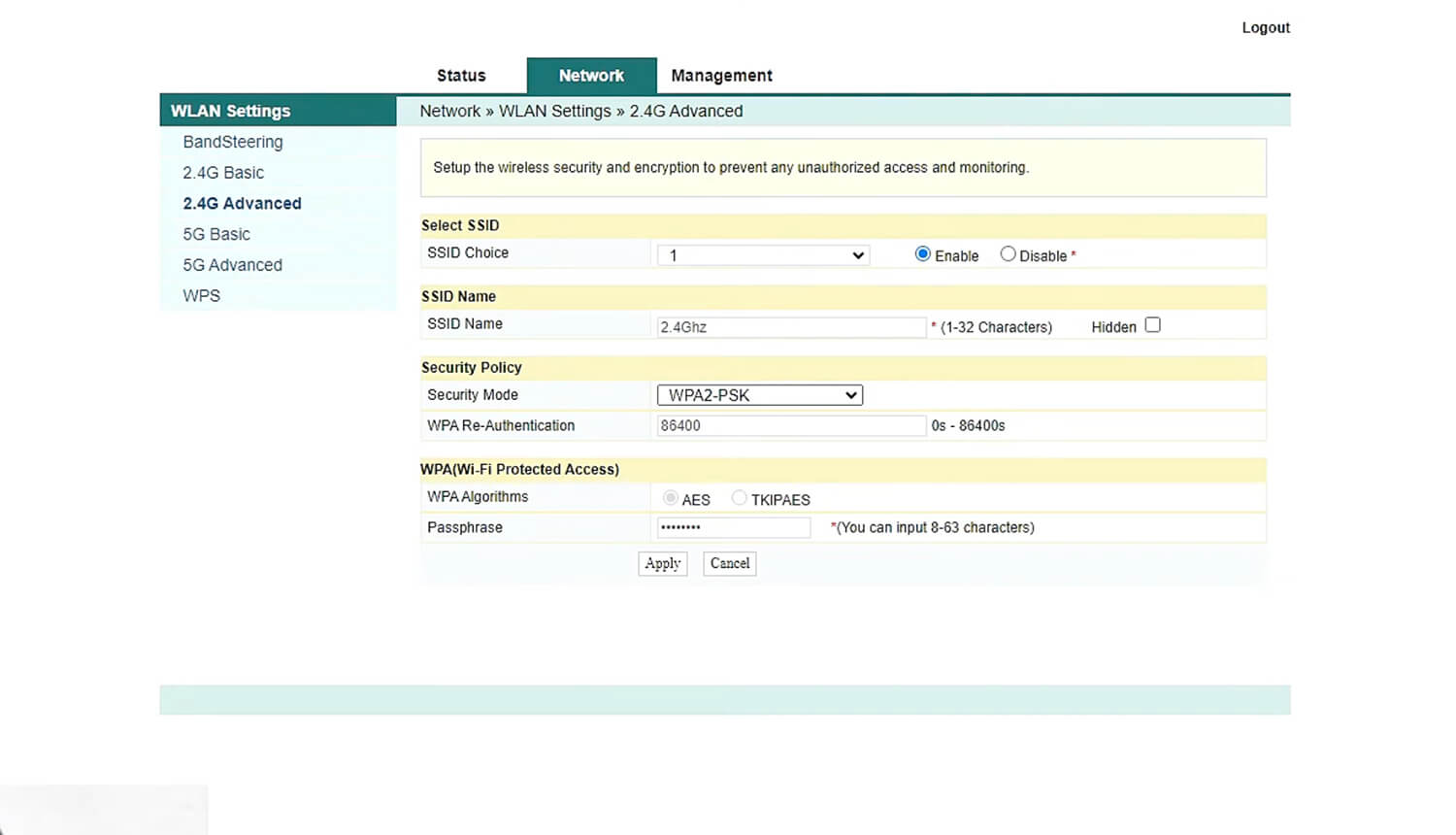The height and width of the screenshot is (835, 1456).
Task: Navigate to 5G Advanced settings
Action: 232,265
